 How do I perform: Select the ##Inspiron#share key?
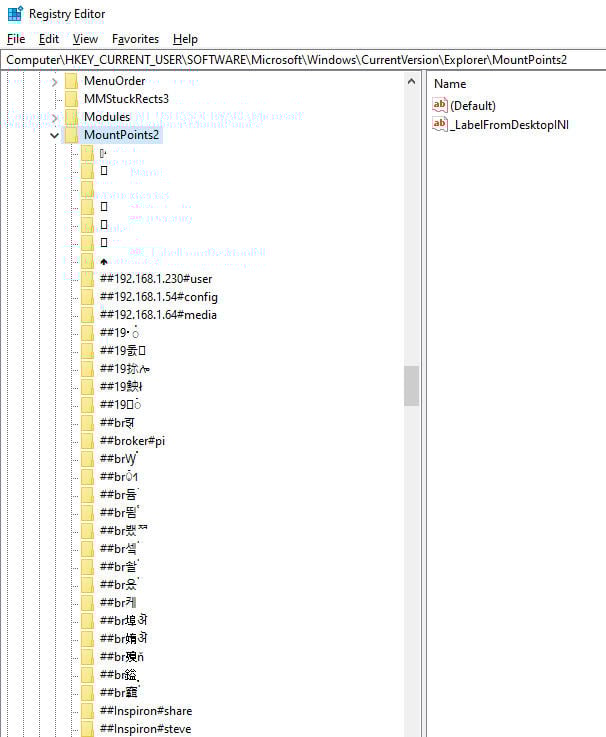pos(146,711)
